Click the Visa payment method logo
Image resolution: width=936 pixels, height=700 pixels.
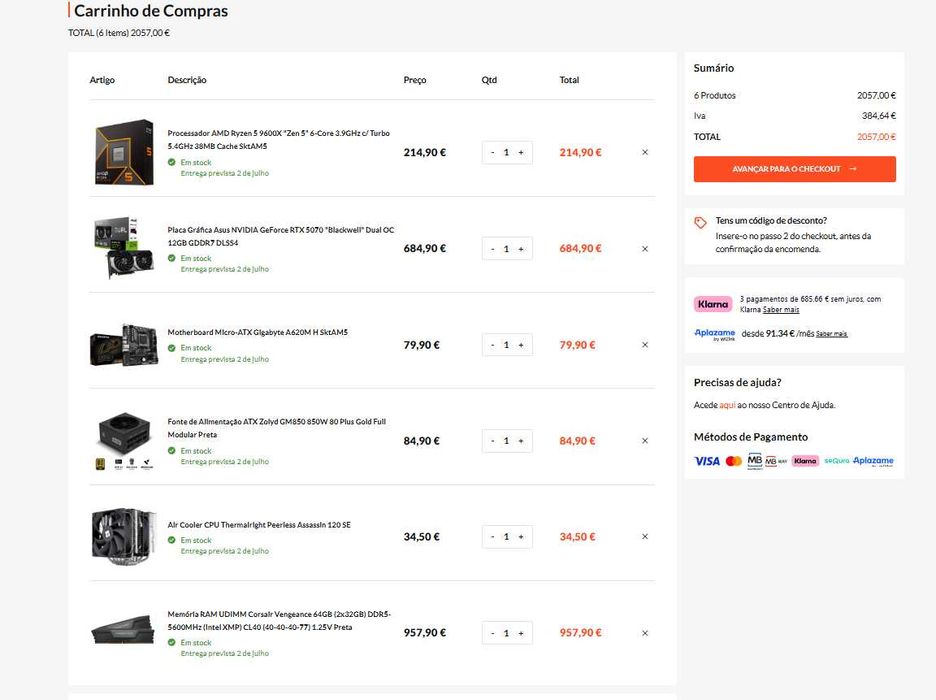pyautogui.click(x=707, y=461)
